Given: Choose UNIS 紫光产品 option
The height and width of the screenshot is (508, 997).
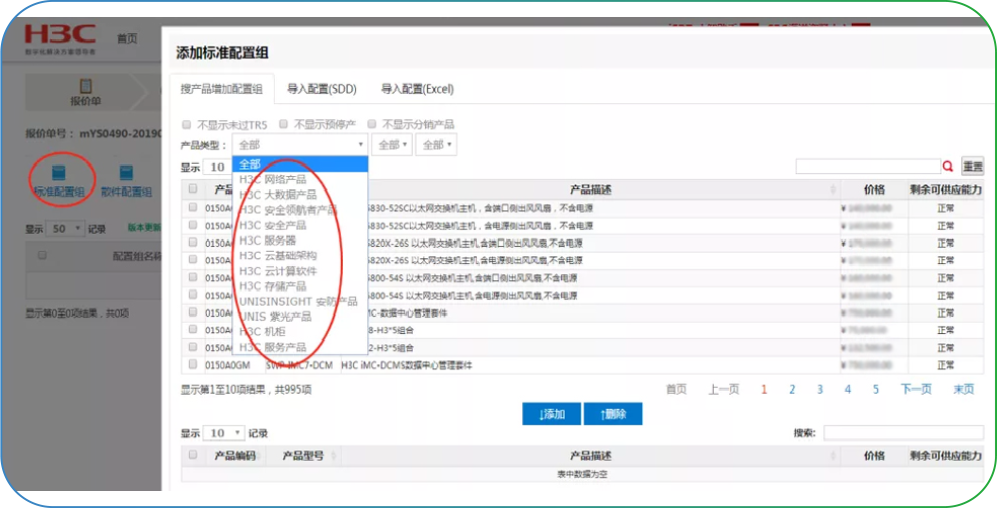Looking at the screenshot, I should [300, 317].
